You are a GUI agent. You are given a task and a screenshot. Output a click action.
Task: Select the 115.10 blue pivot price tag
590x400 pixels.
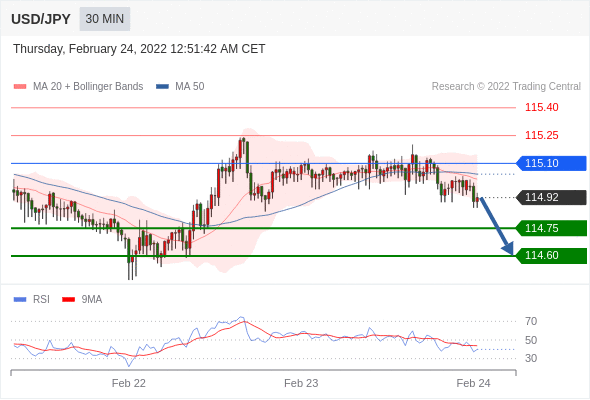click(551, 163)
